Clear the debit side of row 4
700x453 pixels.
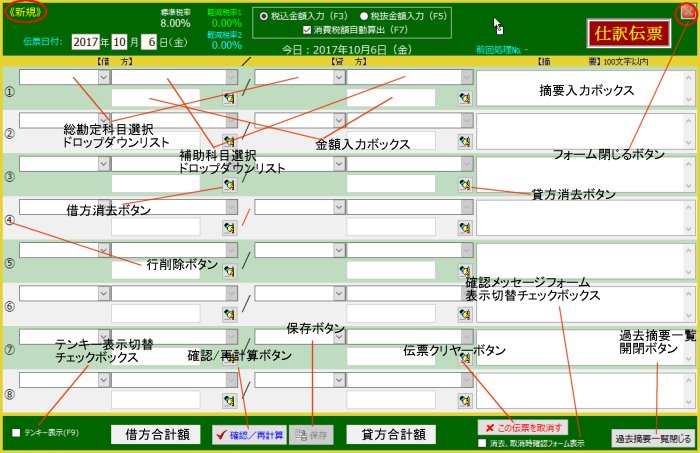point(229,228)
